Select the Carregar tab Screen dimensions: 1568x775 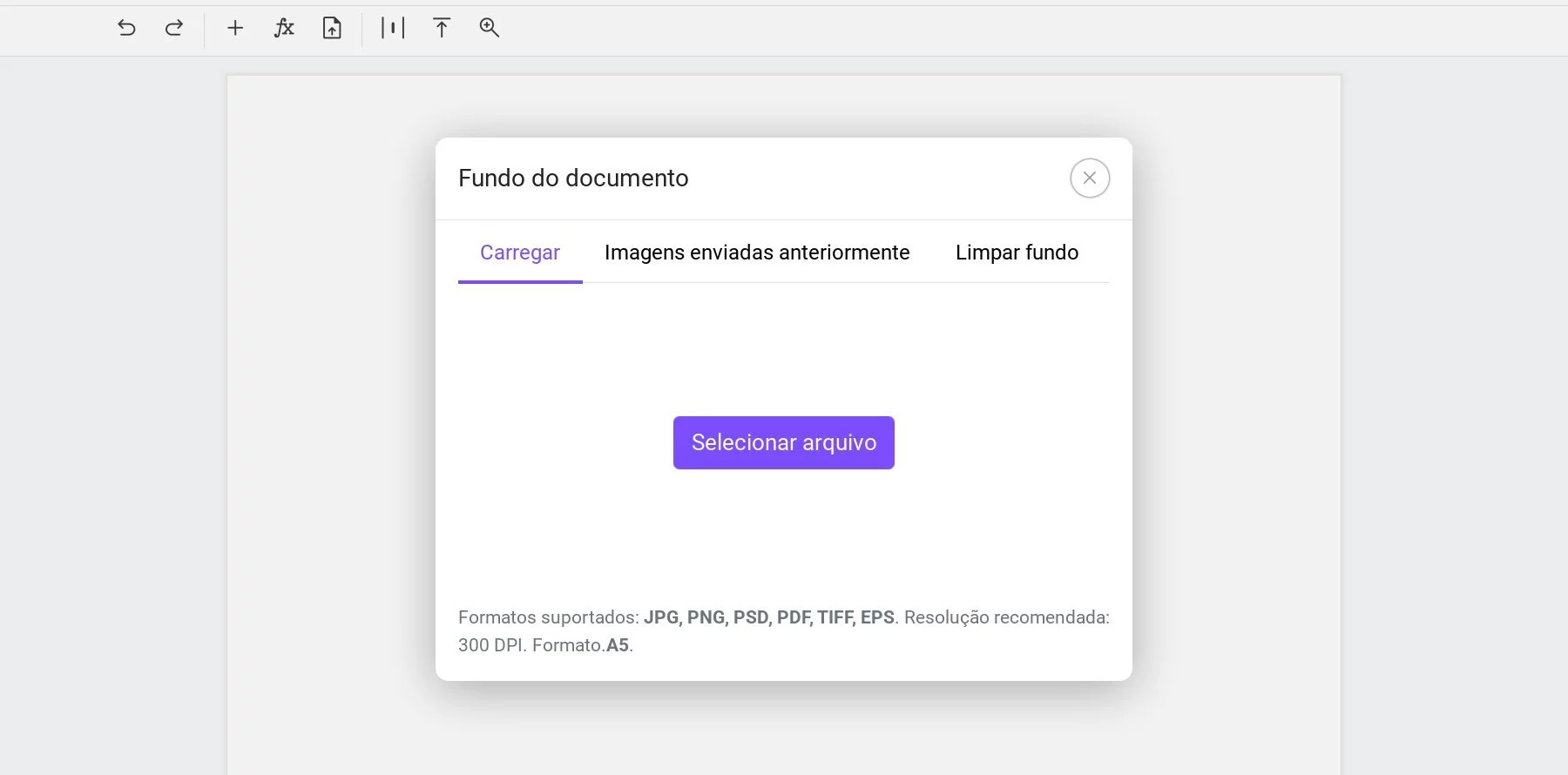pyautogui.click(x=520, y=253)
